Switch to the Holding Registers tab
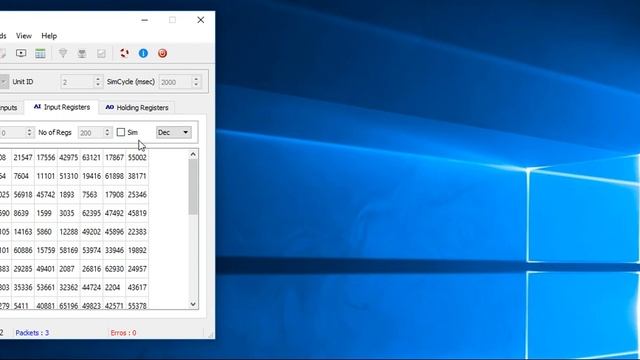The width and height of the screenshot is (640, 360). (x=137, y=107)
